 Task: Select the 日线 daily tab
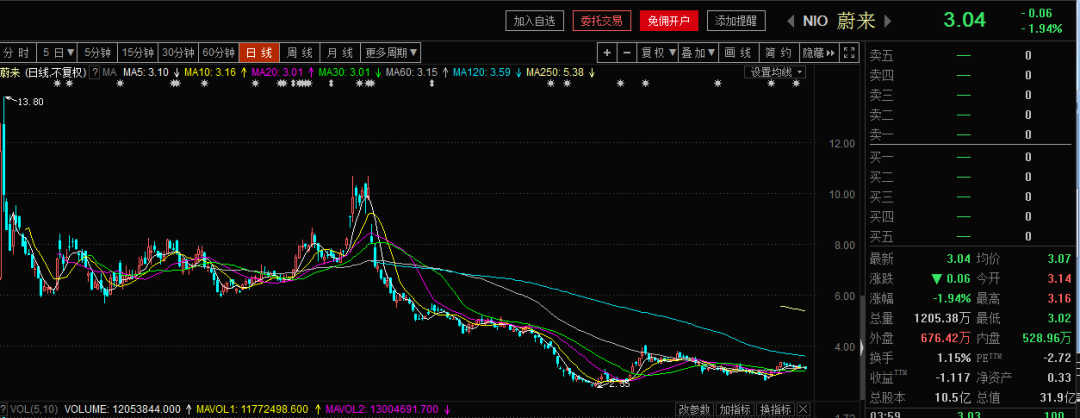pos(259,53)
